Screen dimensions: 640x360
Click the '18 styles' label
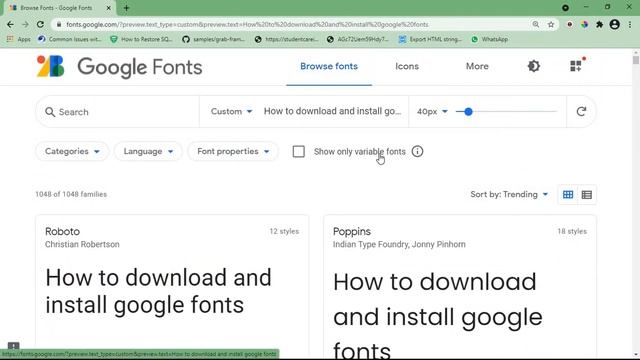pos(572,231)
